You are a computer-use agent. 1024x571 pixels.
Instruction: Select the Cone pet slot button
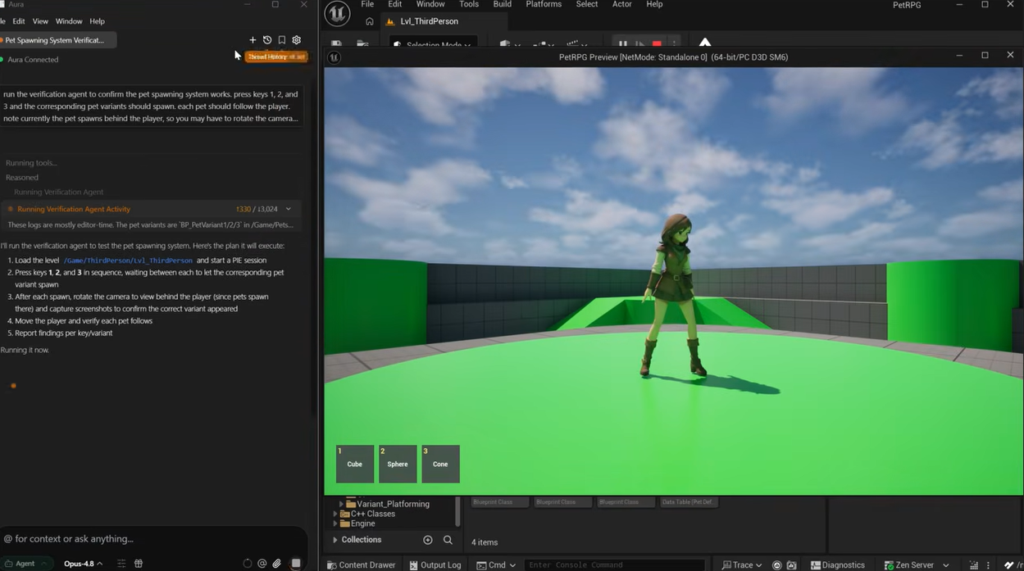(440, 464)
